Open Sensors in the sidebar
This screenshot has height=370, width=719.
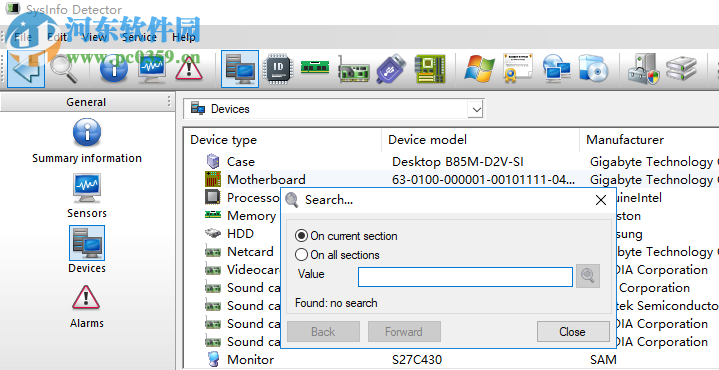[x=87, y=196]
